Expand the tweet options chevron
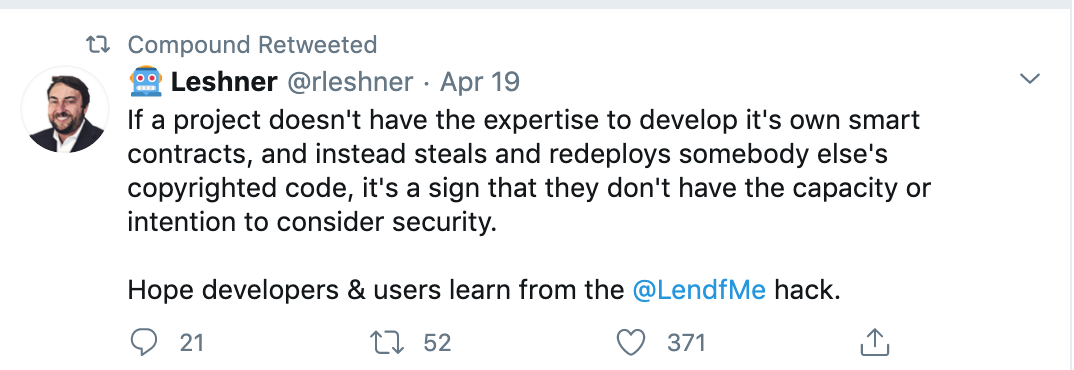The image size is (1074, 370). tap(1029, 79)
